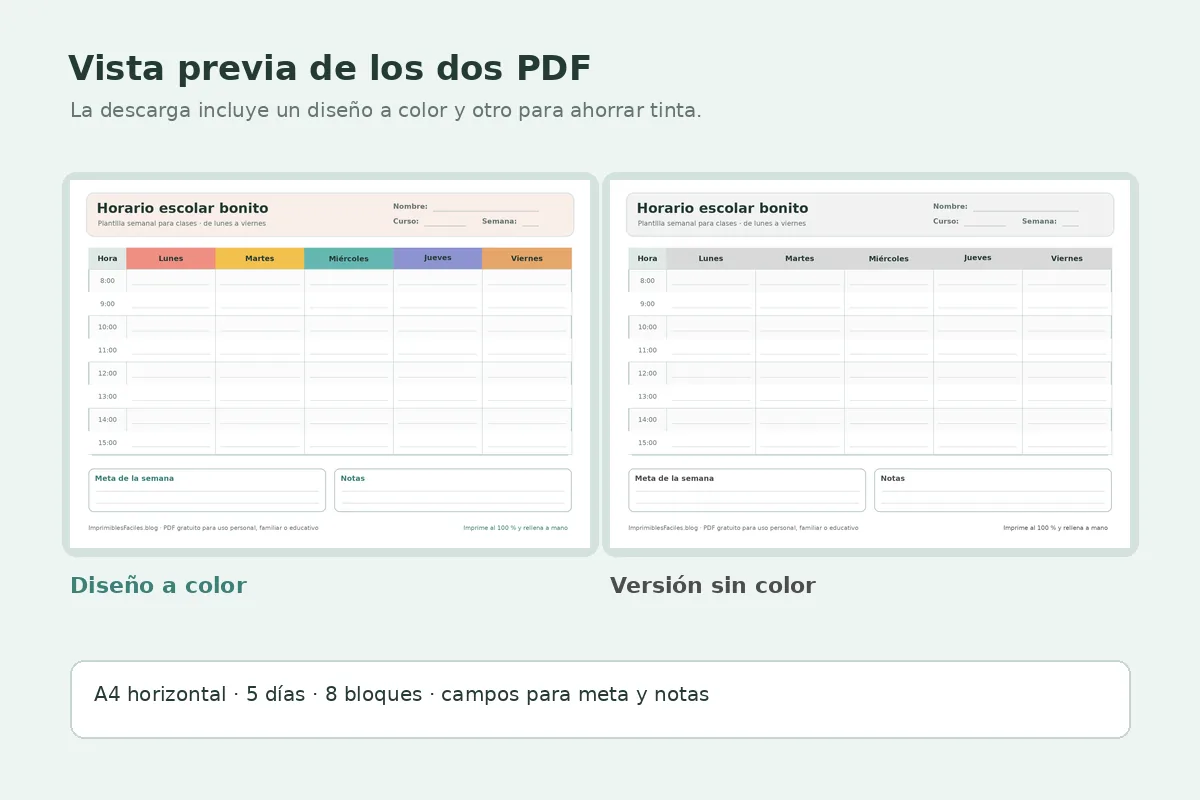Click the gray Miércoles header in colorless version
The height and width of the screenshot is (800, 1200).
(889, 258)
